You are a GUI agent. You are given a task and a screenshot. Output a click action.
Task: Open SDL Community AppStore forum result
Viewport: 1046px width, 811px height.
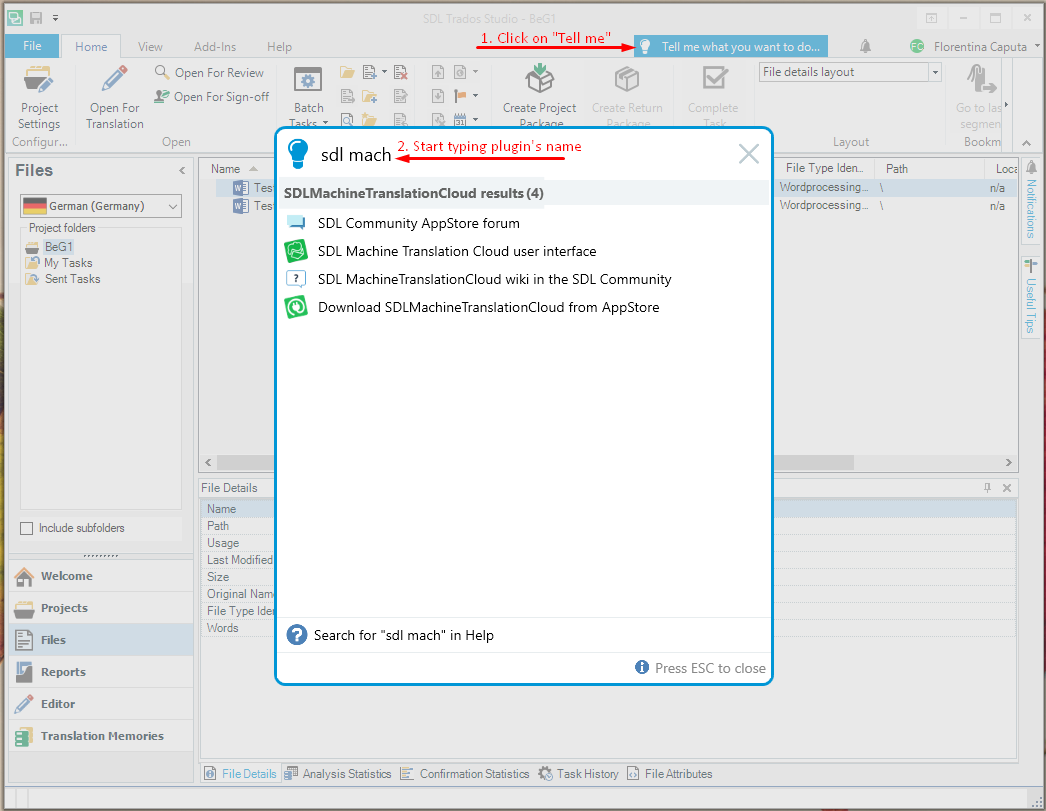click(x=418, y=223)
